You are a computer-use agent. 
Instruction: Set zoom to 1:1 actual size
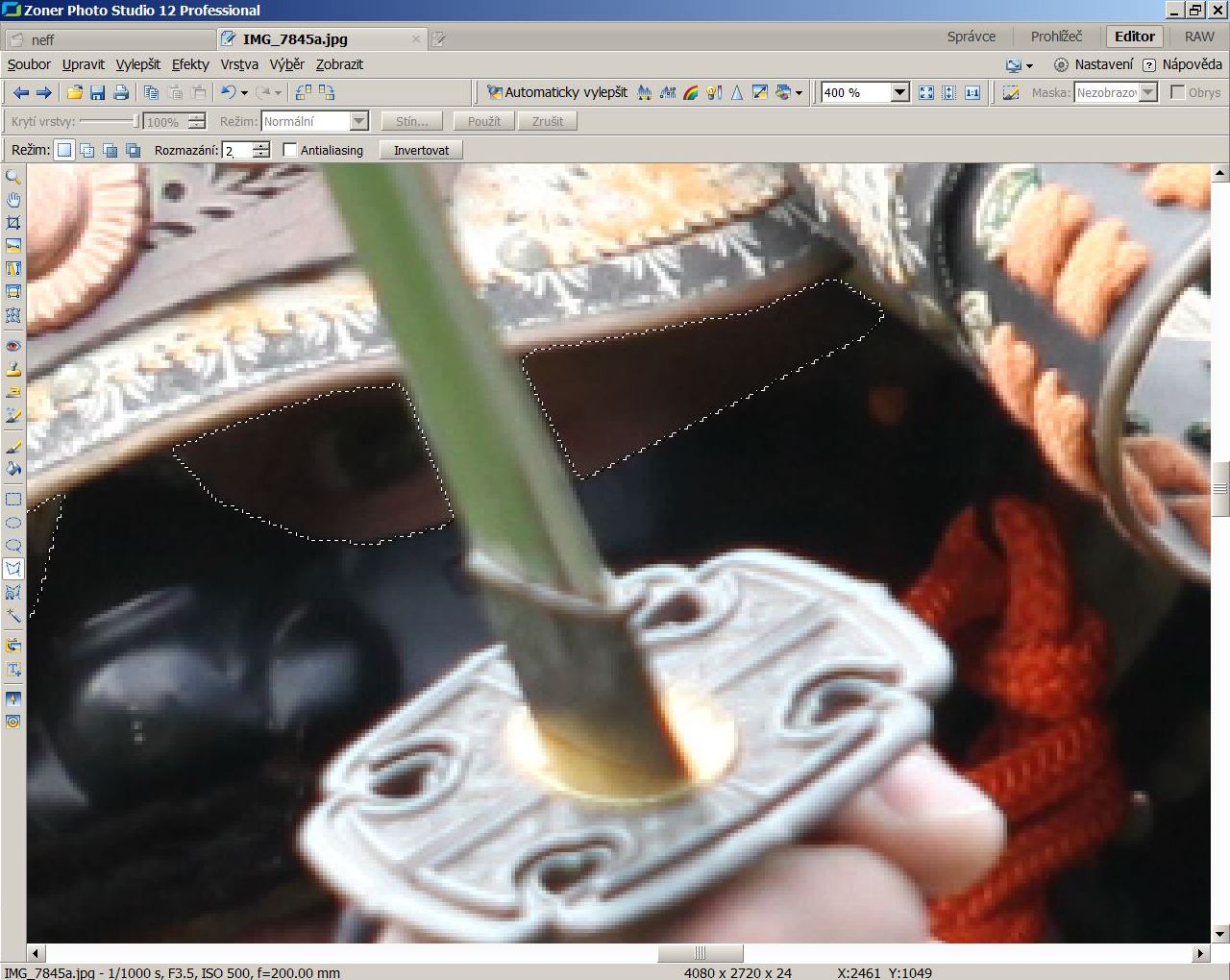(972, 93)
